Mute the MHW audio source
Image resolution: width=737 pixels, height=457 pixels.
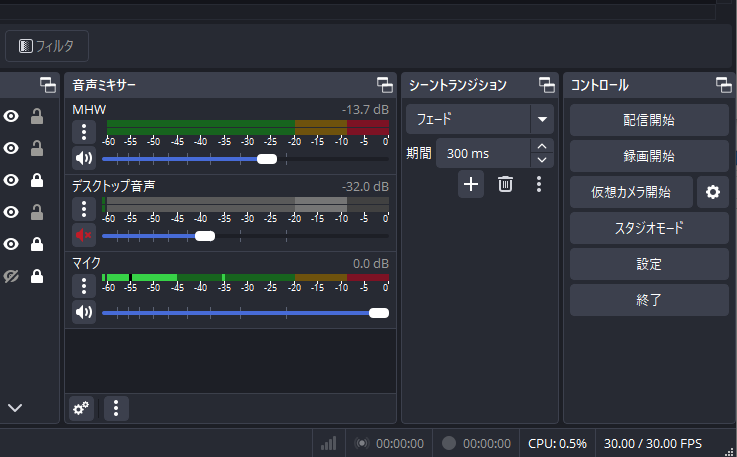pos(84,158)
